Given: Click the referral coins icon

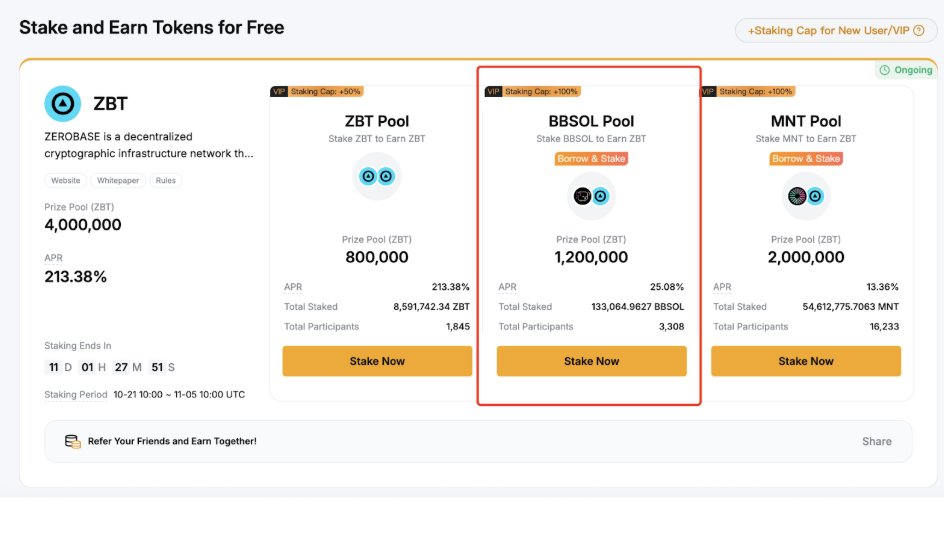Looking at the screenshot, I should click(72, 441).
